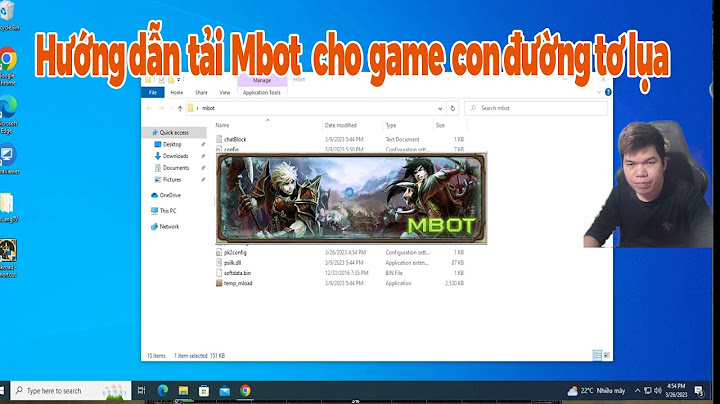
Task: Switch to the Home ribbon tab
Action: 177,92
